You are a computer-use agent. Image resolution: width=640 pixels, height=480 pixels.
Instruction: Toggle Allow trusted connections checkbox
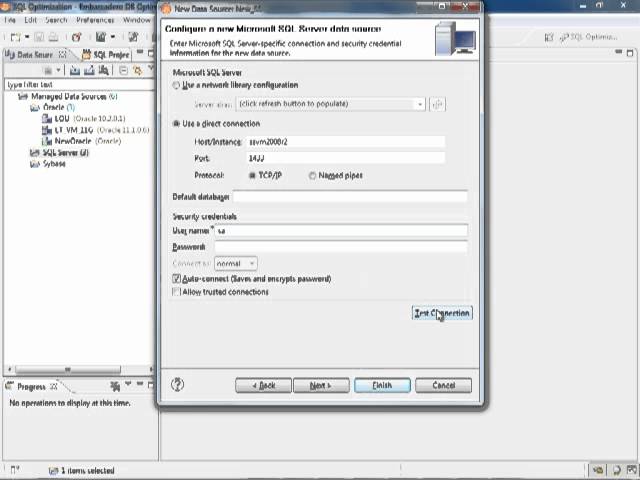(x=176, y=292)
